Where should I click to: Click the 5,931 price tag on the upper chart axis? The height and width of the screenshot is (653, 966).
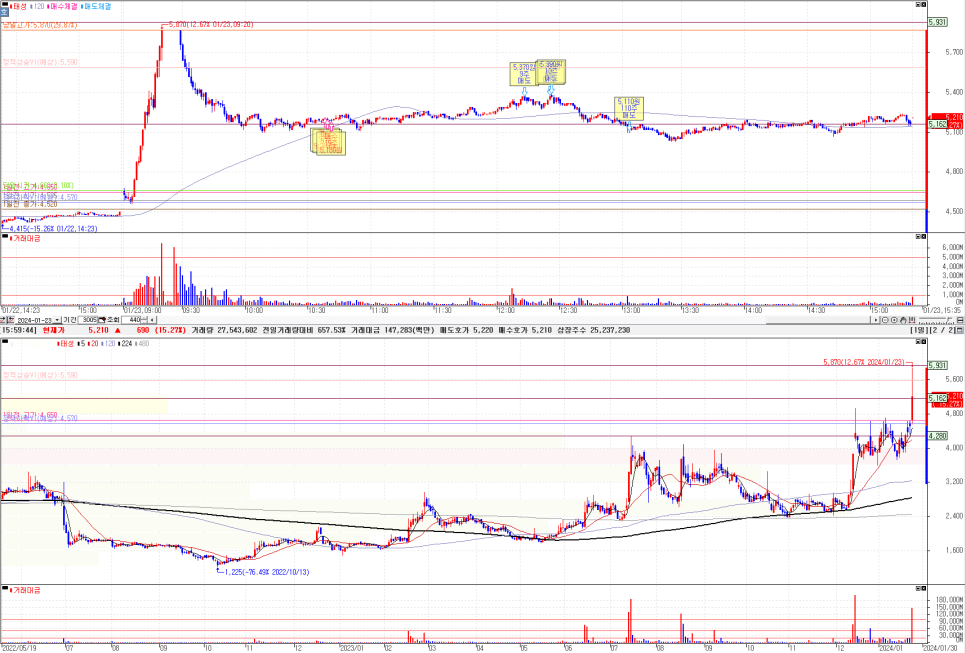click(937, 22)
